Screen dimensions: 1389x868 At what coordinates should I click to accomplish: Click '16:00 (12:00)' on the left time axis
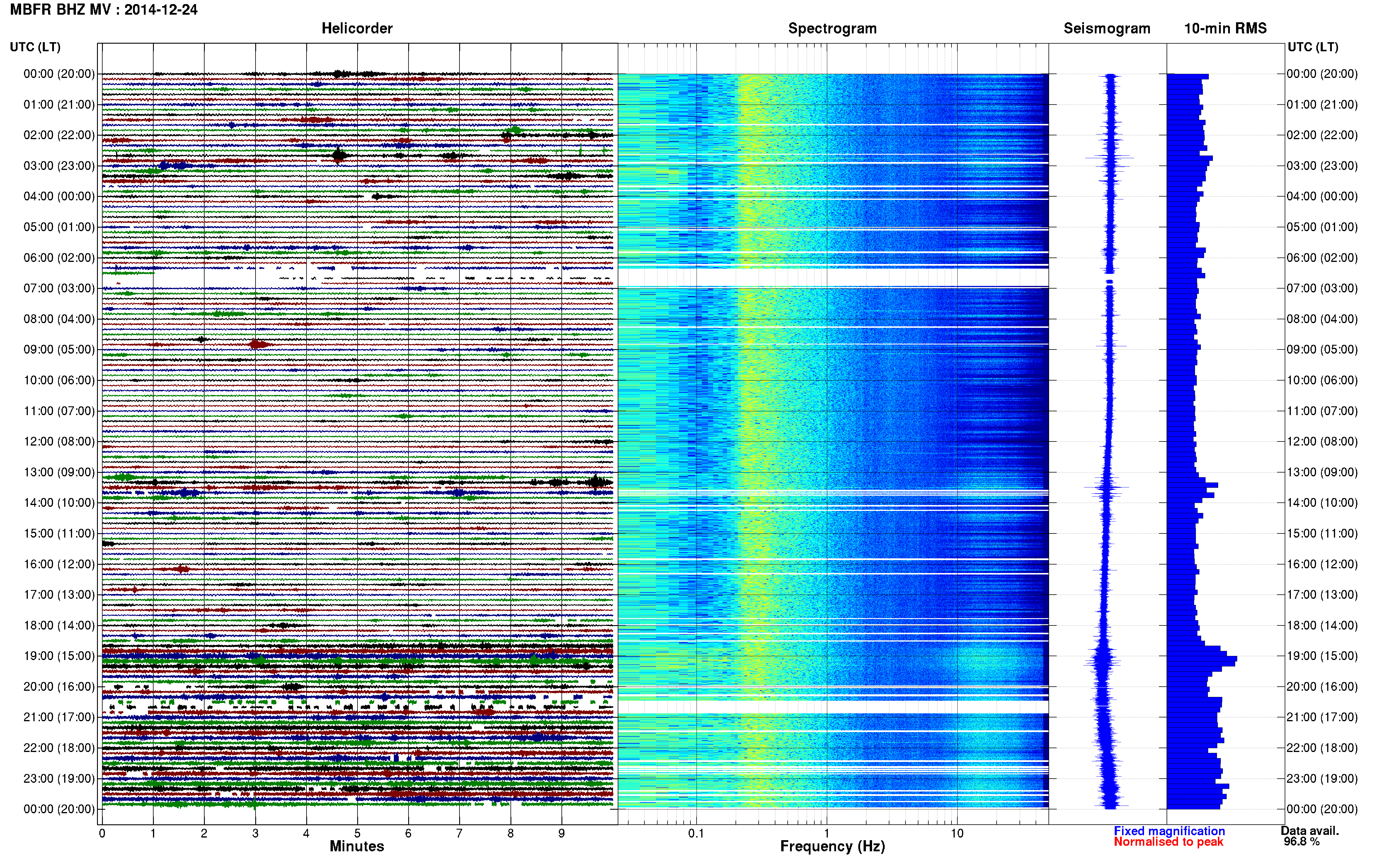click(x=59, y=564)
